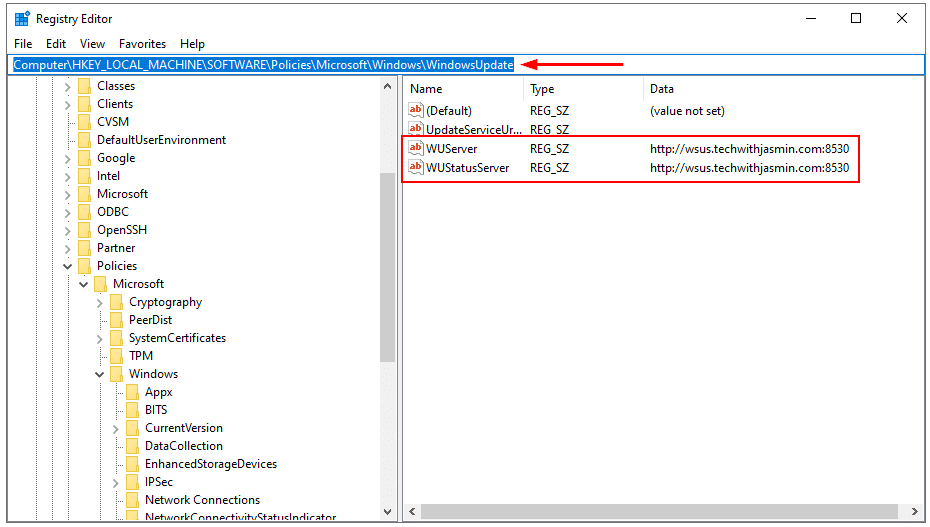Viewport: 930px width, 527px height.
Task: Collapse the Microsoft key under Policies
Action: tap(84, 285)
